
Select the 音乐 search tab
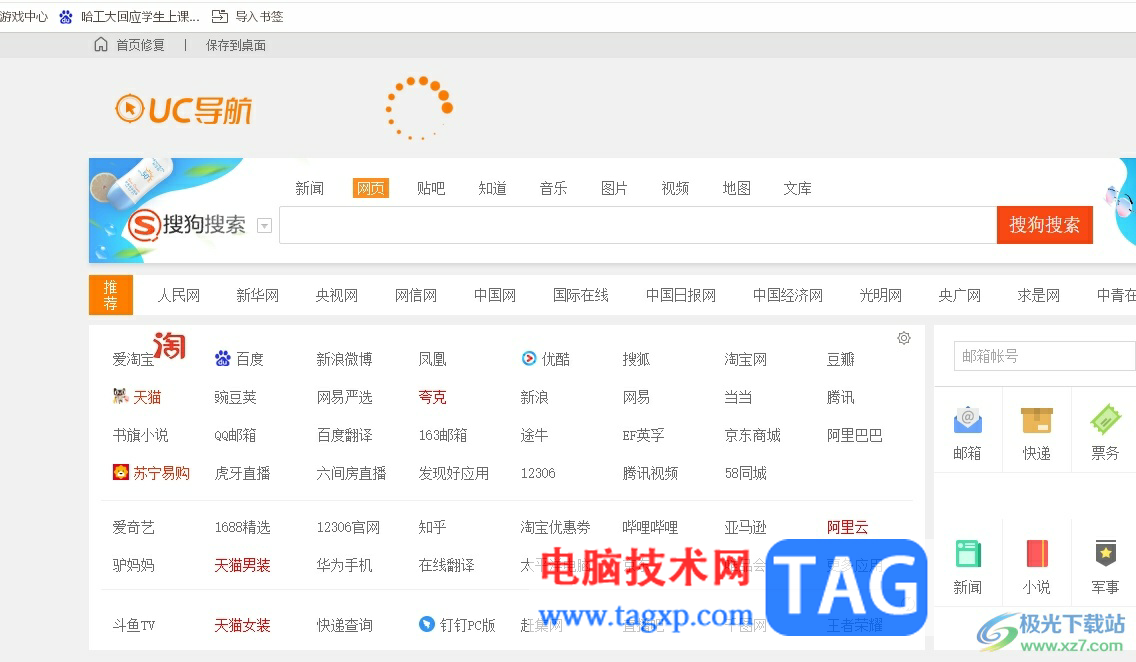[554, 188]
